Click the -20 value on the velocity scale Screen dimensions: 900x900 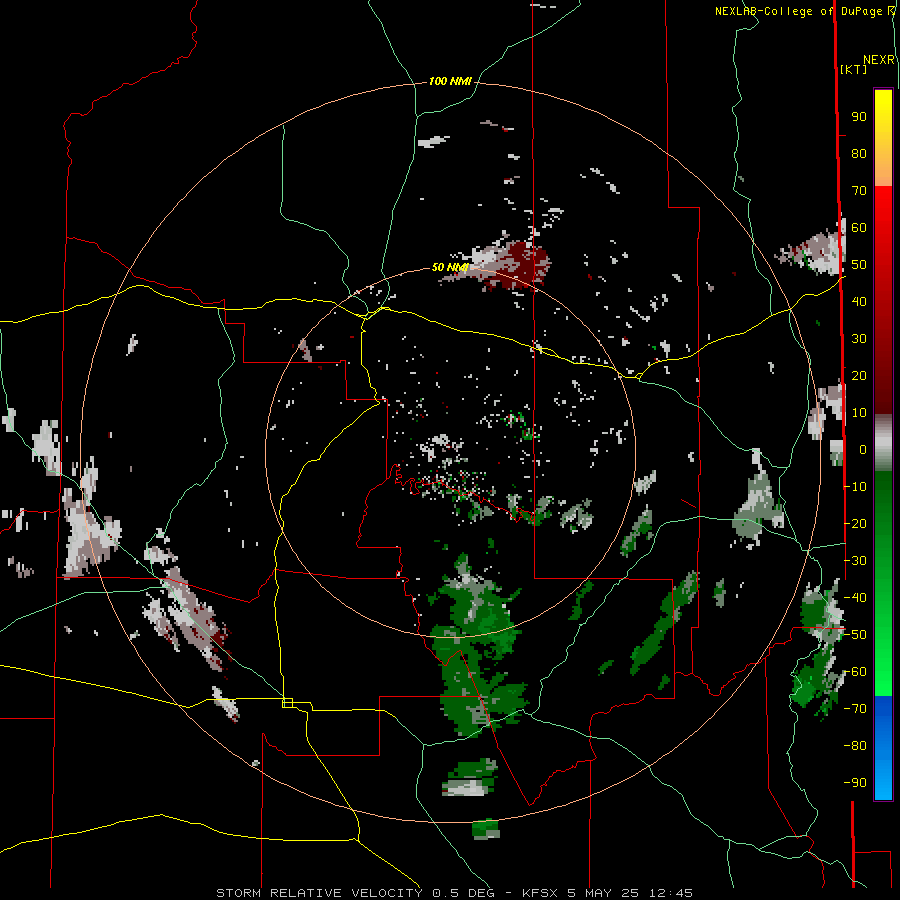[x=855, y=524]
